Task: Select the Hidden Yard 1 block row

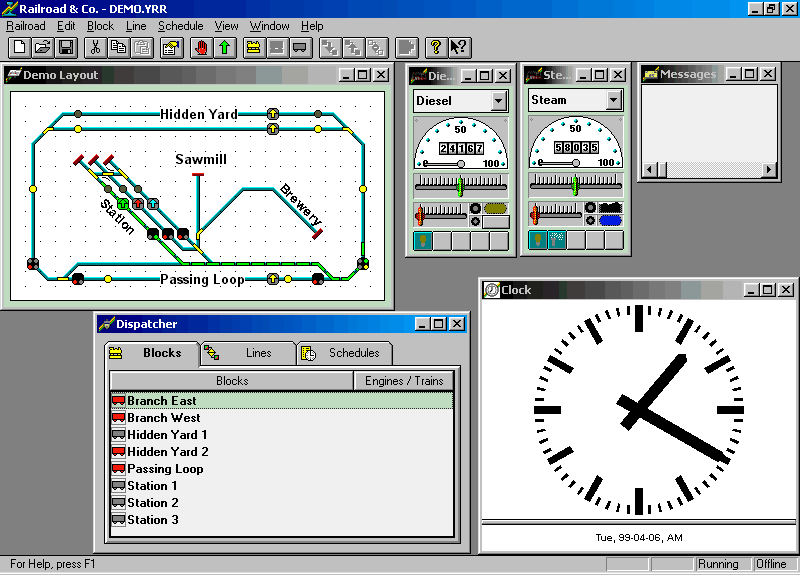Action: coord(282,435)
